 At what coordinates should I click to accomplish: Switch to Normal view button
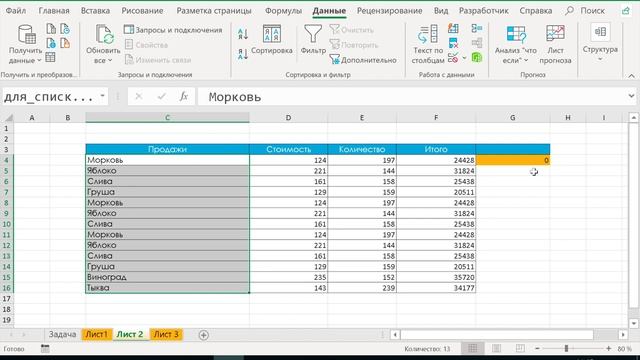pyautogui.click(x=473, y=348)
